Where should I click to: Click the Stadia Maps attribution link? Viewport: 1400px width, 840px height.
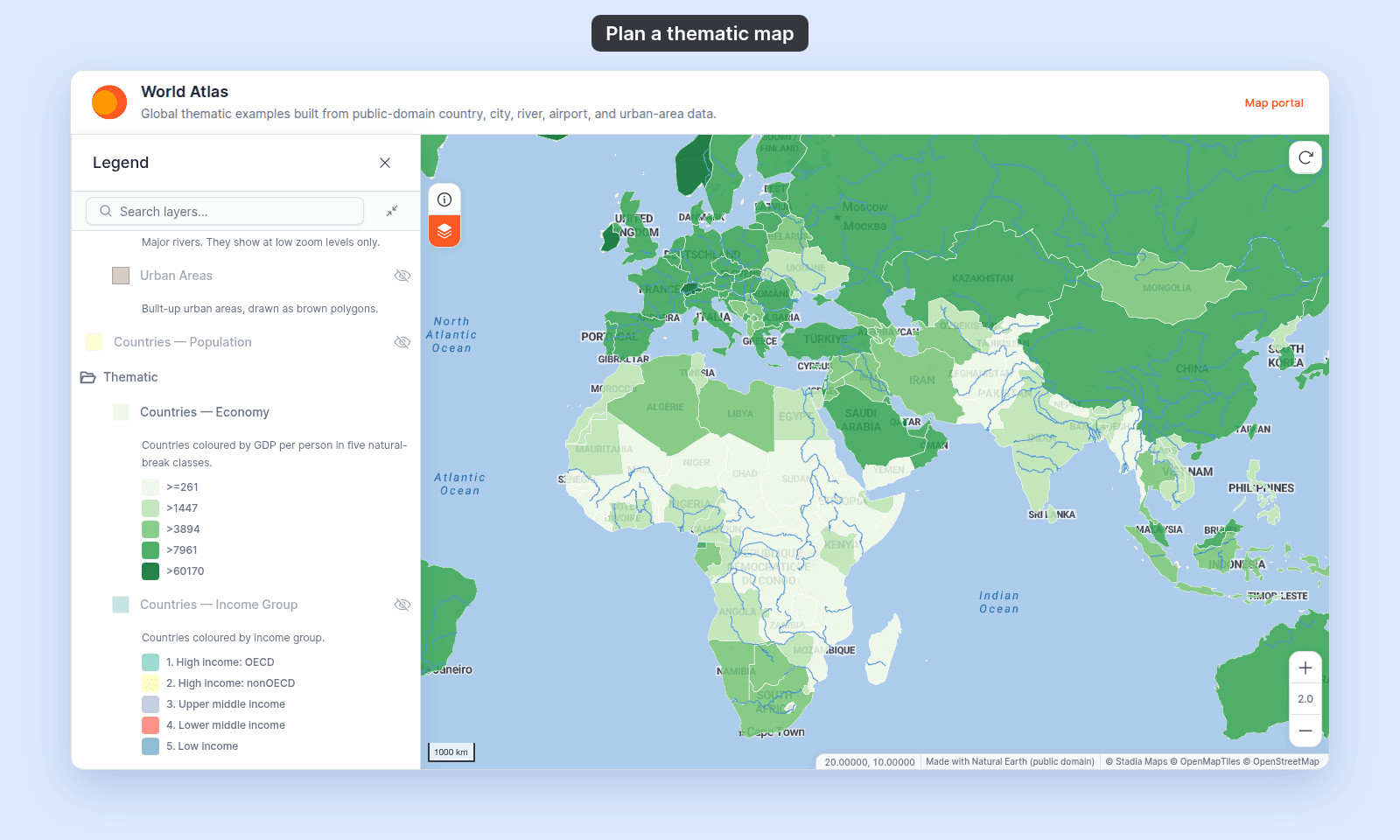(1136, 762)
